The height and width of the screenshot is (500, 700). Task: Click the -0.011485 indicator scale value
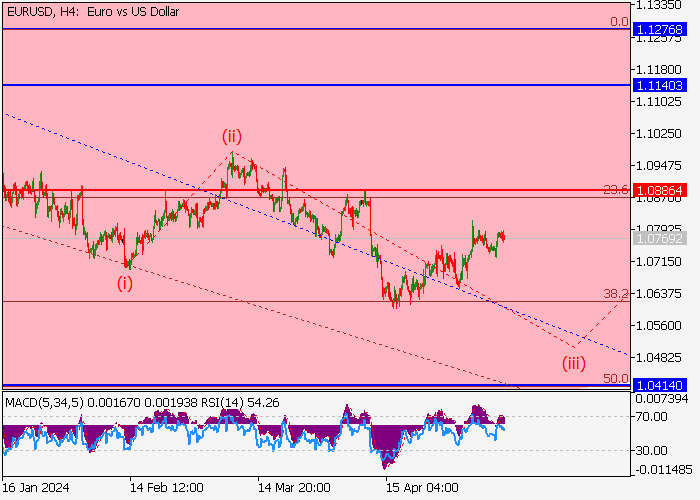pos(664,470)
